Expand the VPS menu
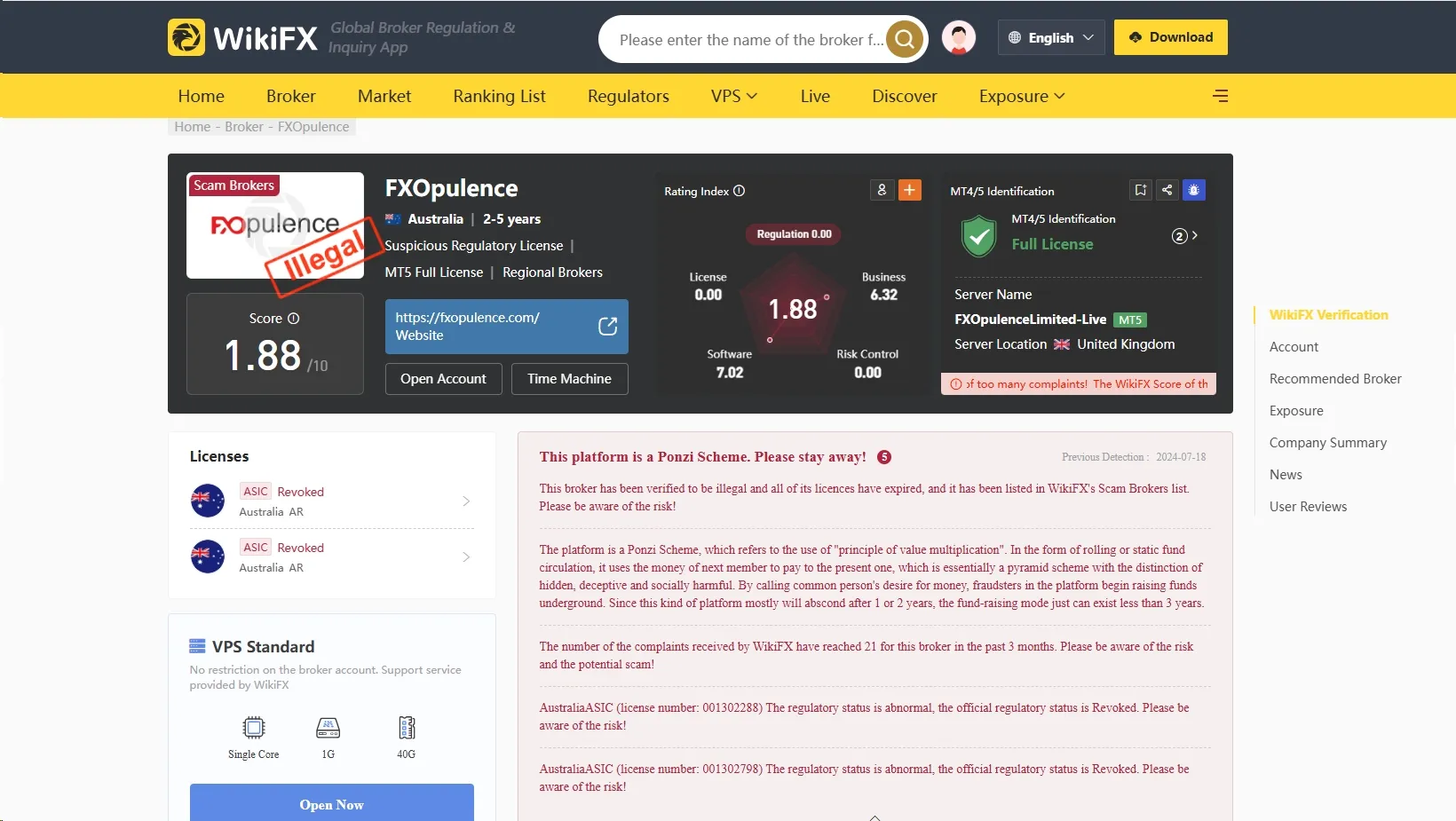 734,96
